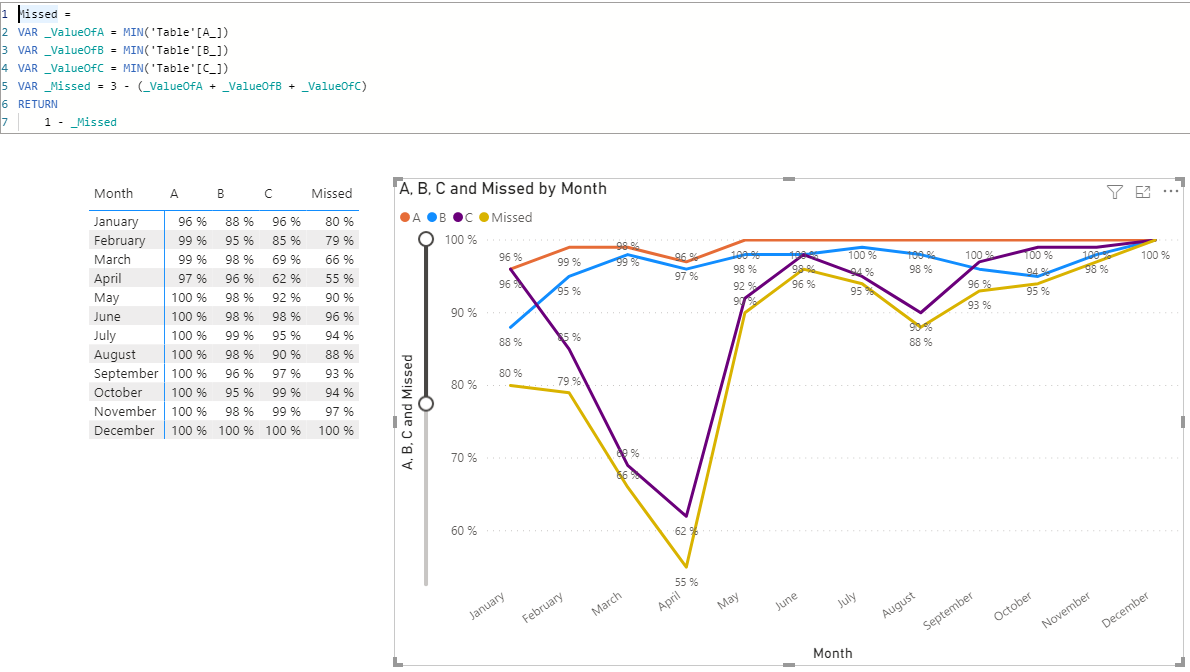This screenshot has width=1190, height=672.
Task: Click April's Missed value 55 %
Action: click(339, 279)
